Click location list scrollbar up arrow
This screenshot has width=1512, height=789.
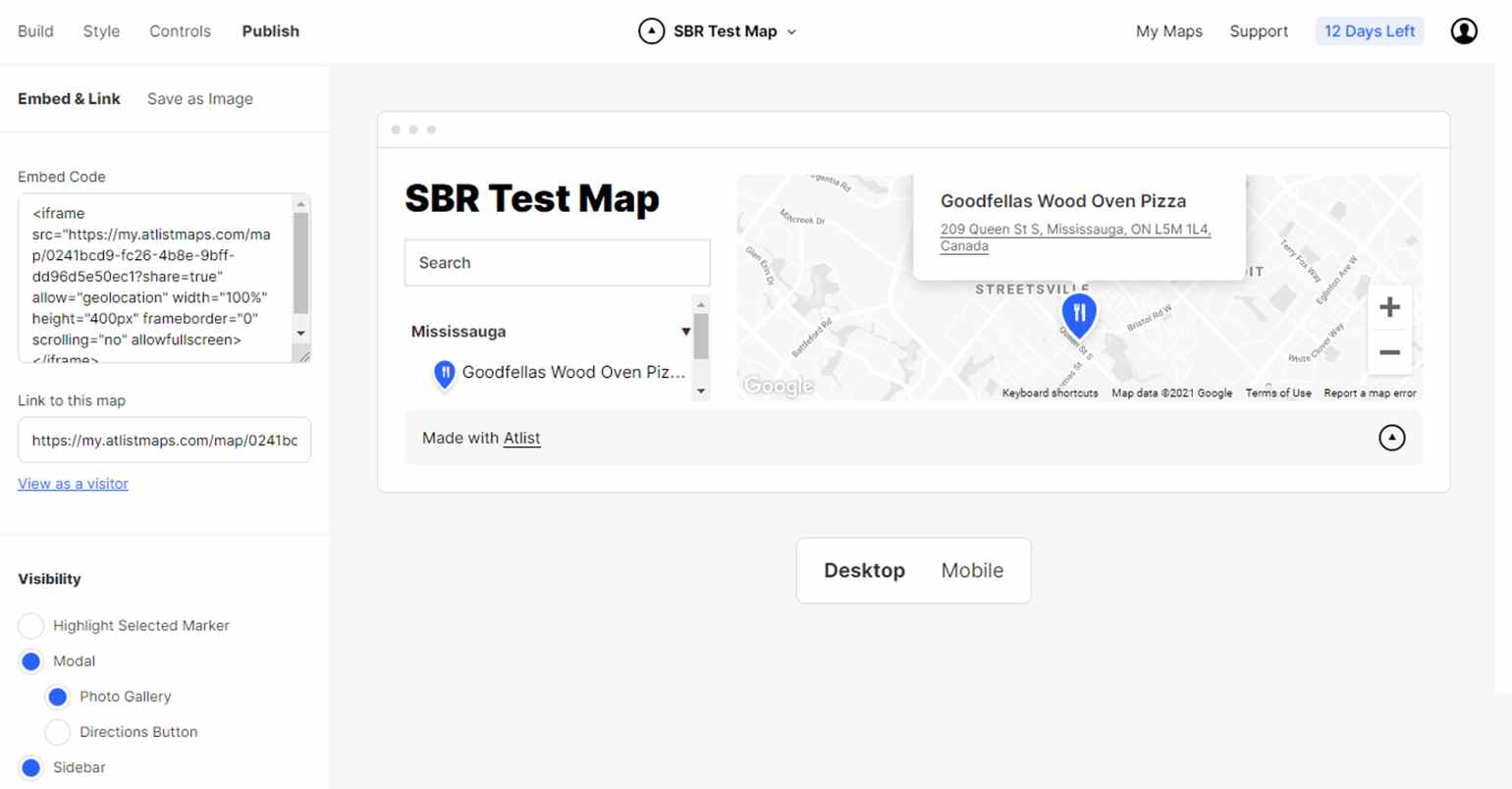(701, 305)
